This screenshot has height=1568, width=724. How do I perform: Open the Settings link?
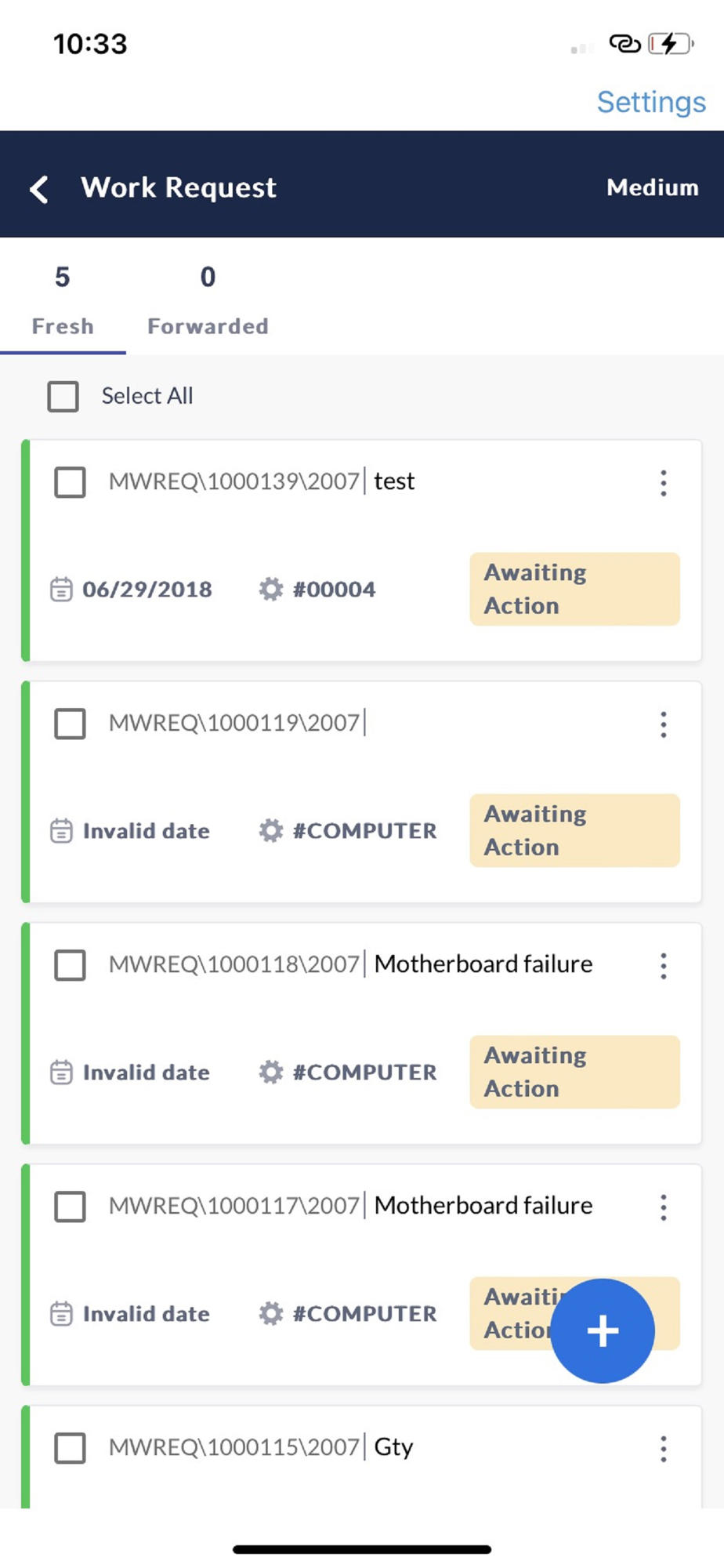pos(651,102)
